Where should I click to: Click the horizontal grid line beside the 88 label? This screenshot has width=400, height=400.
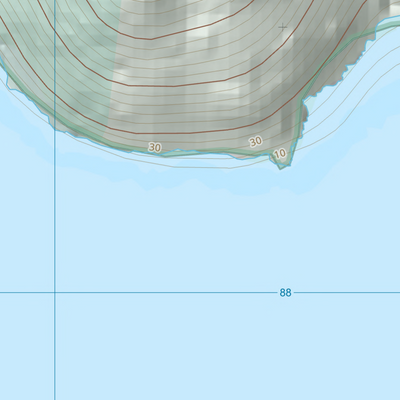click(167, 292)
